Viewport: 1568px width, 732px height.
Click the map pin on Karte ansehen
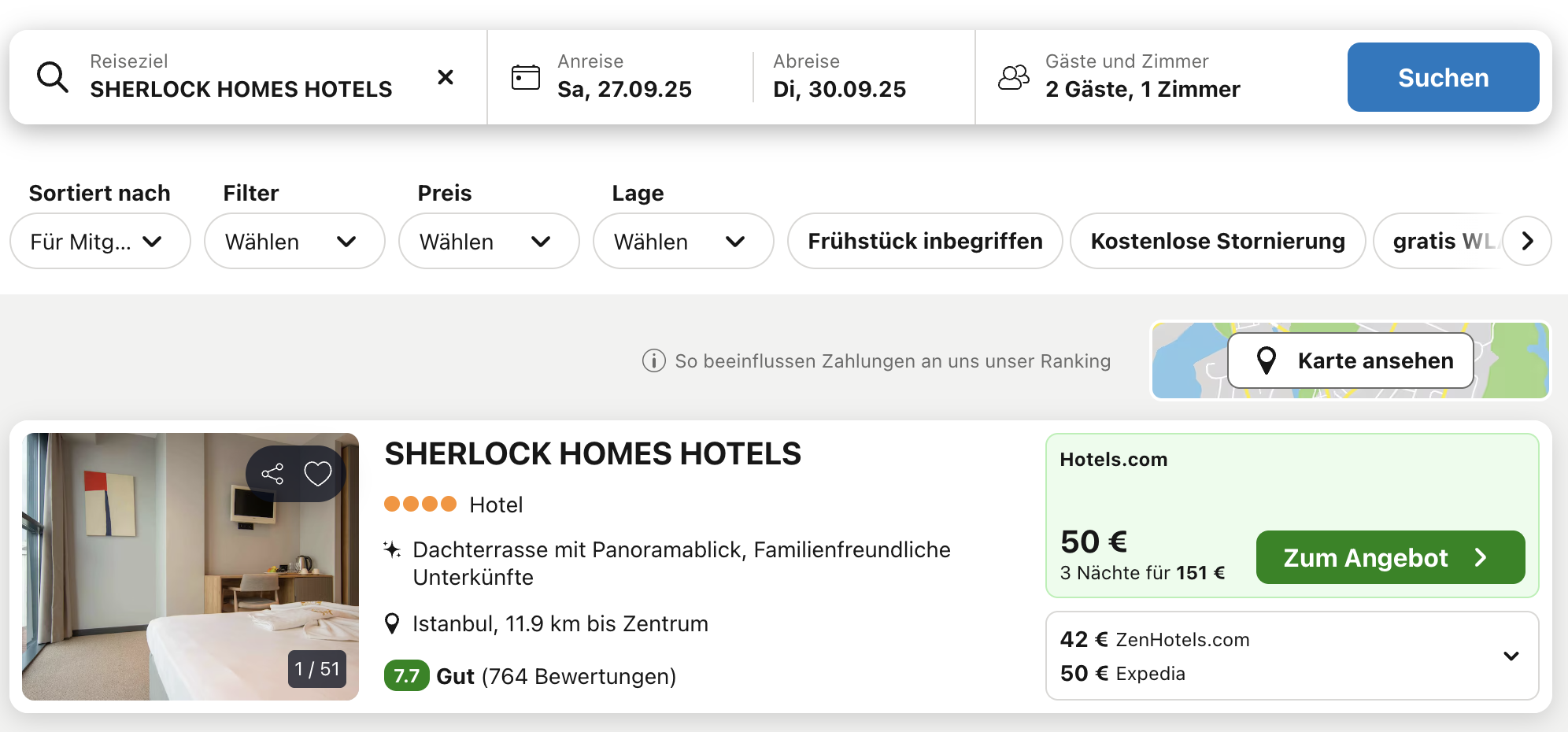pyautogui.click(x=1267, y=360)
